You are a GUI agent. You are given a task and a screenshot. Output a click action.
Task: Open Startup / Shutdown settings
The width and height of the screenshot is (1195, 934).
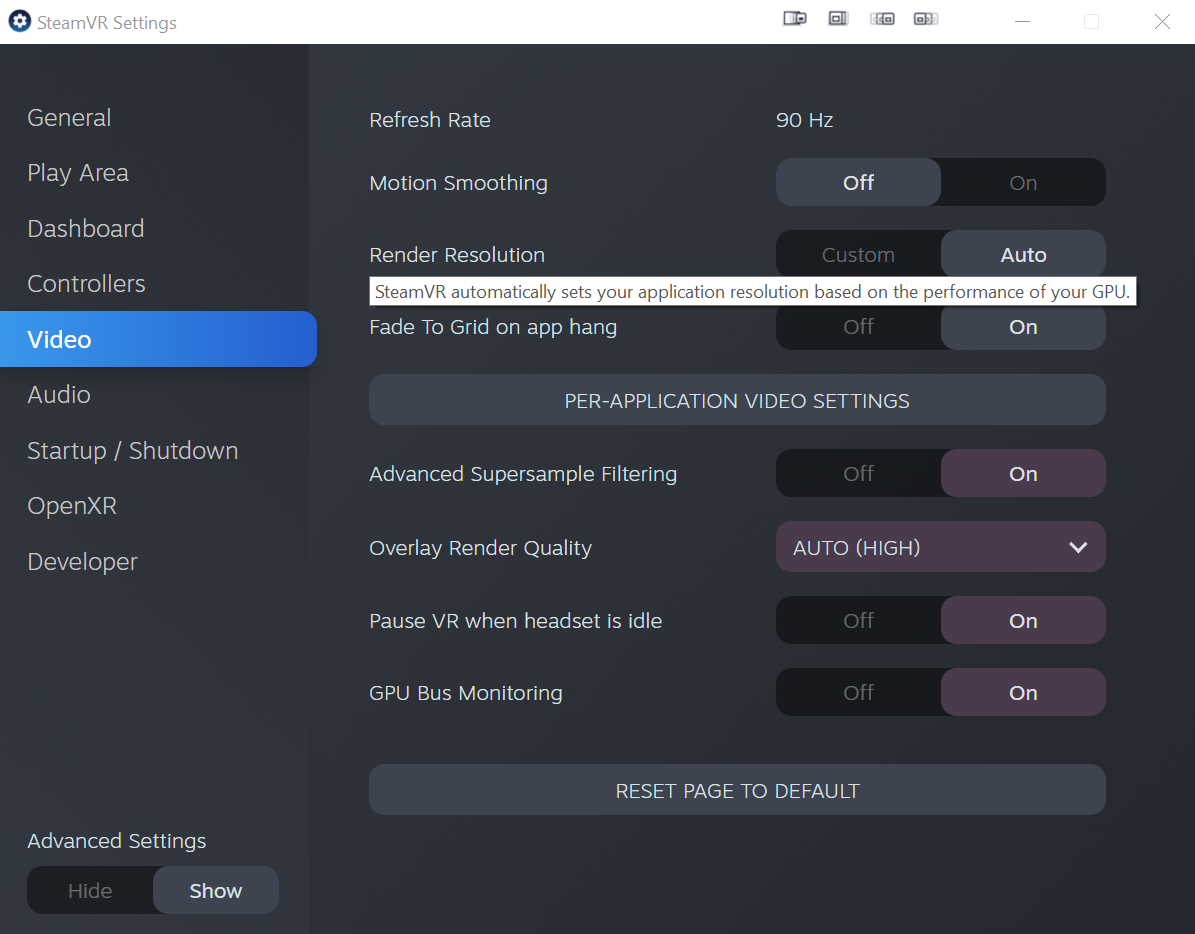(133, 450)
